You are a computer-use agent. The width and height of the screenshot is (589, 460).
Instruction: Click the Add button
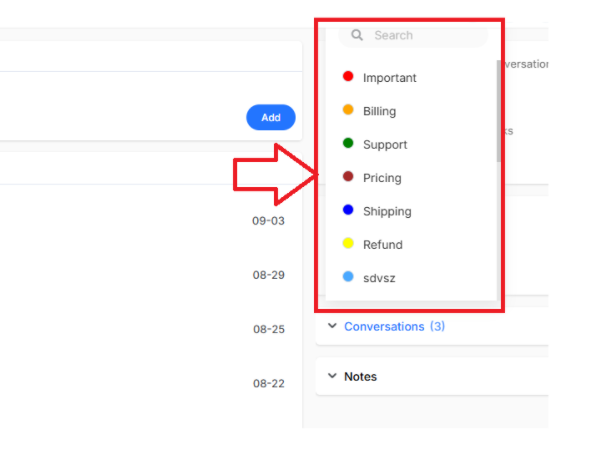click(270, 118)
